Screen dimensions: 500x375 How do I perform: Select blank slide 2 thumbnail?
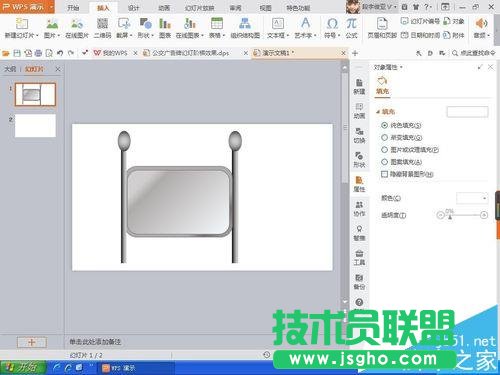[x=35, y=125]
